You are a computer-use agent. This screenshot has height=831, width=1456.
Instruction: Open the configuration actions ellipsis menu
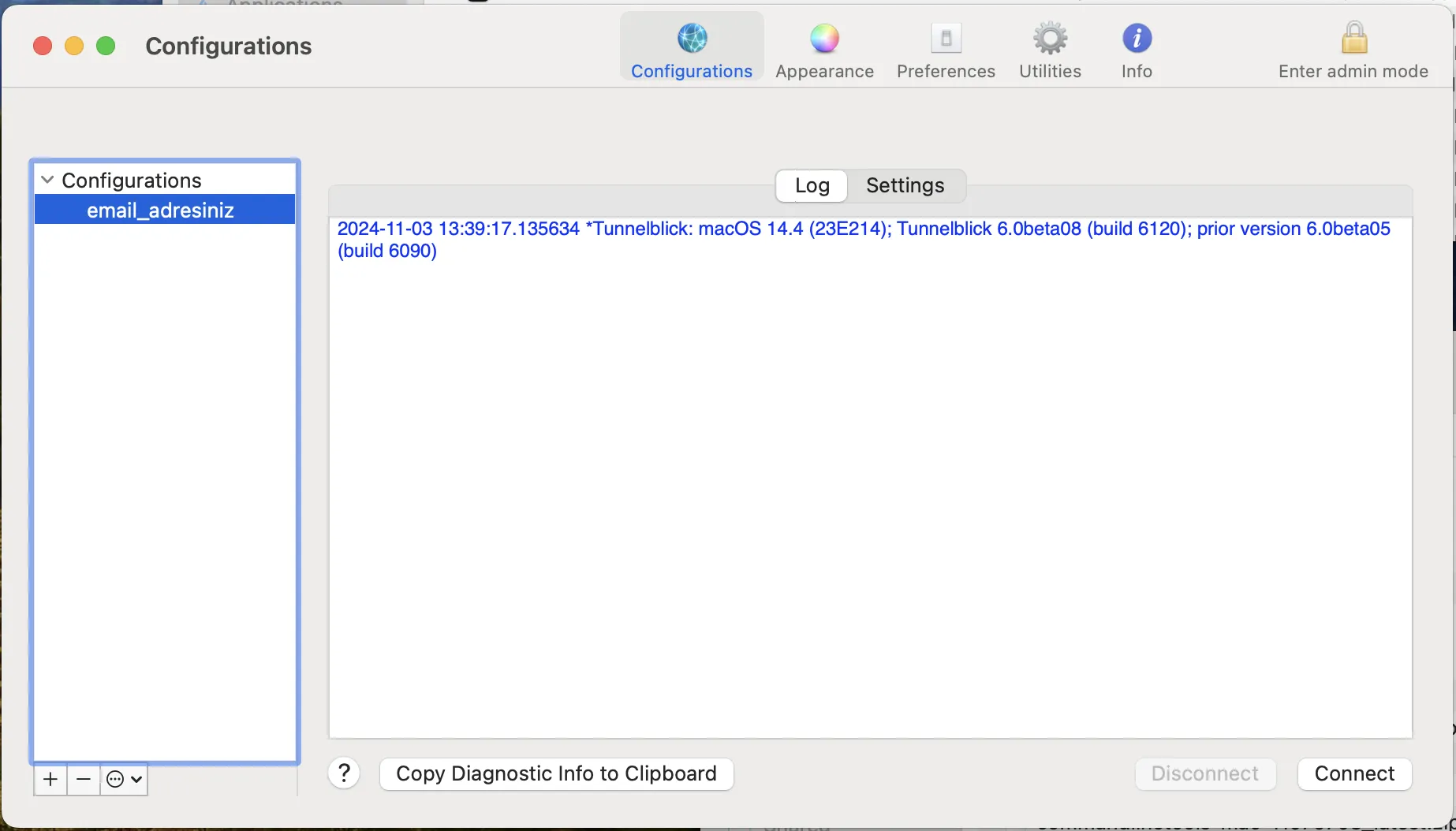(x=124, y=779)
